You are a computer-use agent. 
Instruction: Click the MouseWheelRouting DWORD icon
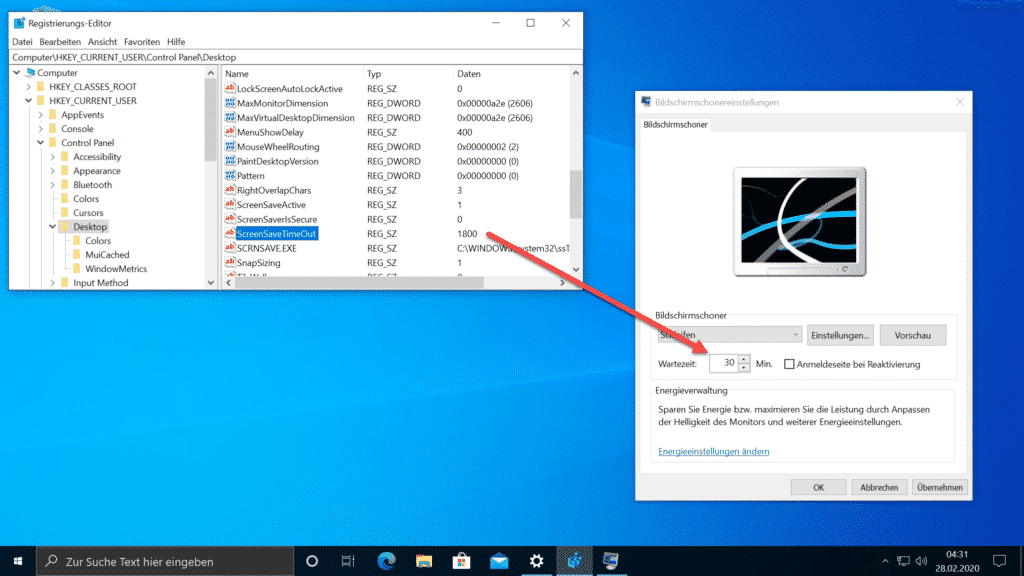pos(229,146)
